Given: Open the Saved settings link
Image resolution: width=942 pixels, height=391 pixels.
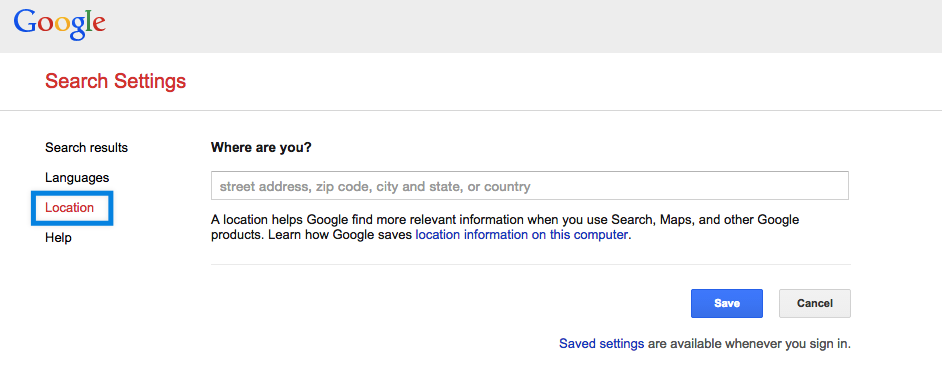Looking at the screenshot, I should 601,344.
